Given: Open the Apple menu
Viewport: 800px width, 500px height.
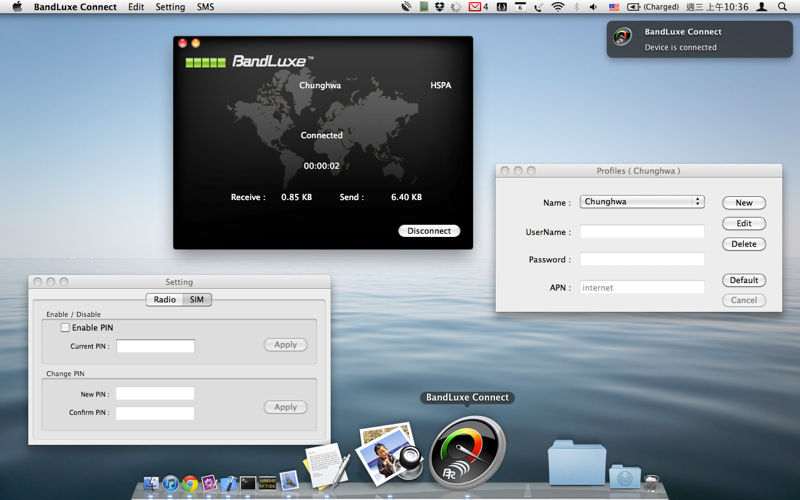Looking at the screenshot, I should [17, 7].
